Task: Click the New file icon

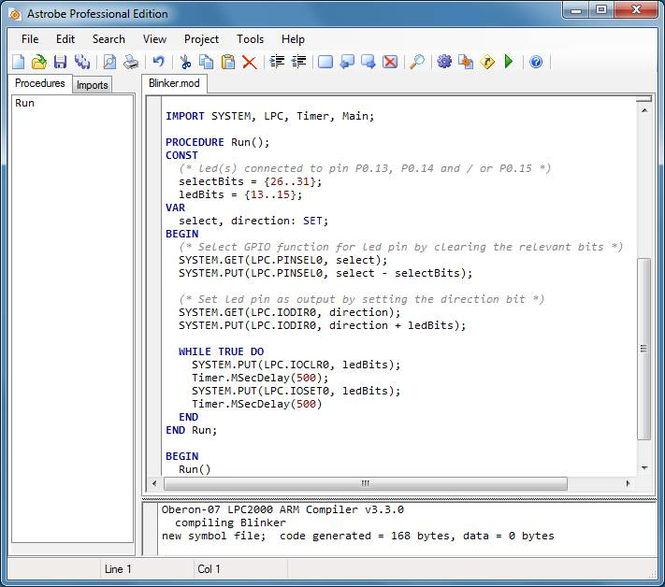Action: coord(19,62)
